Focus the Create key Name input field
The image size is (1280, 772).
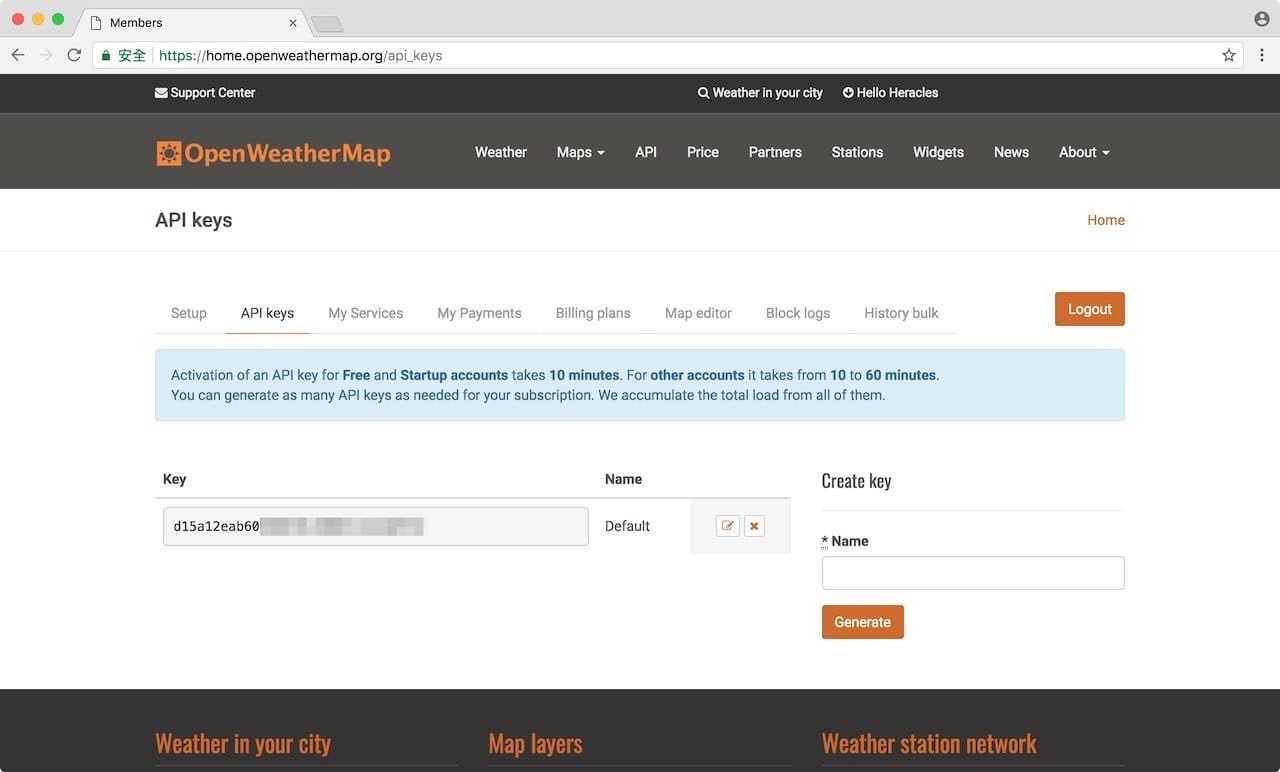(973, 573)
